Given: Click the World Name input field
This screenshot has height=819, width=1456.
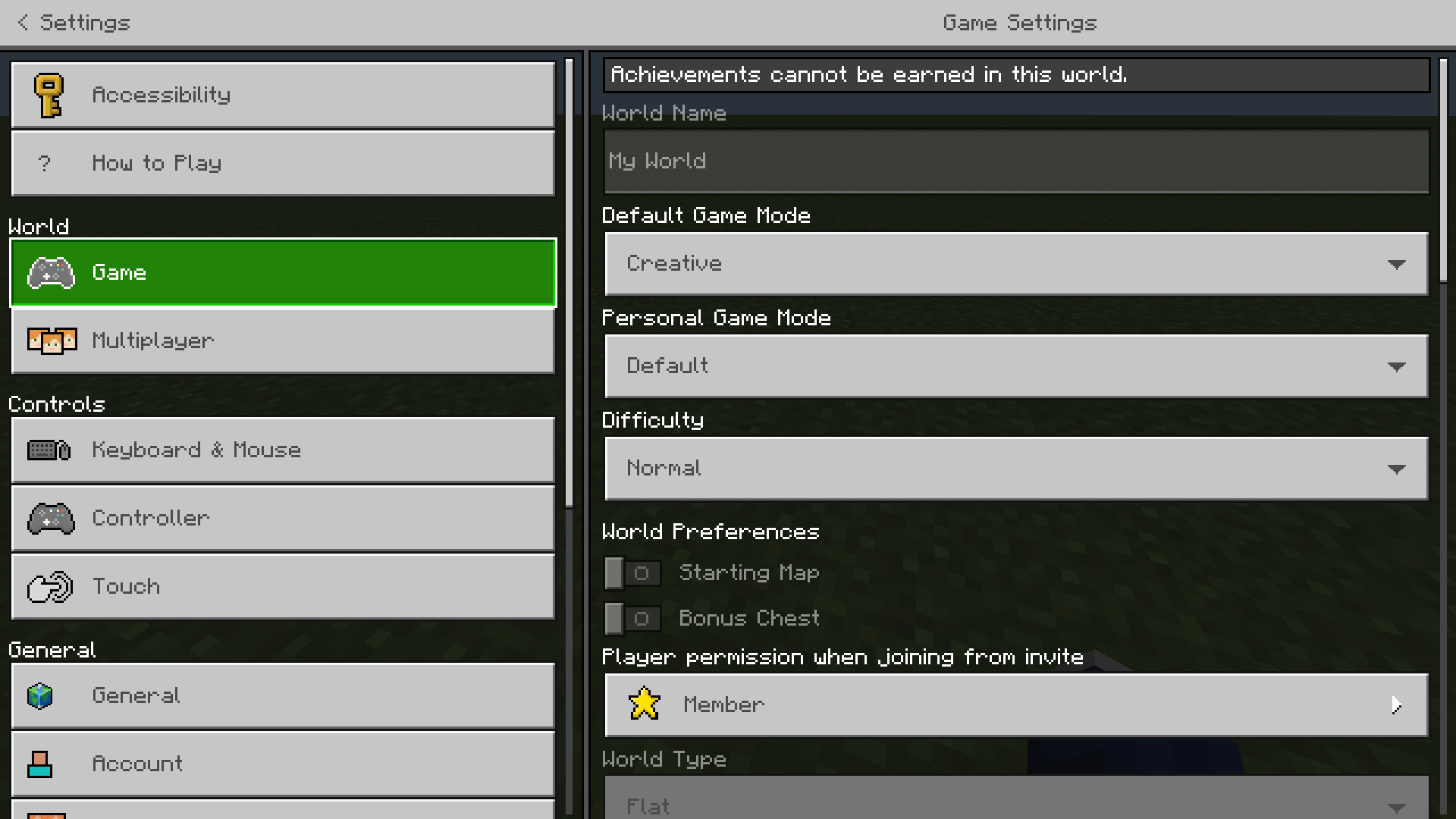Looking at the screenshot, I should coord(1016,162).
